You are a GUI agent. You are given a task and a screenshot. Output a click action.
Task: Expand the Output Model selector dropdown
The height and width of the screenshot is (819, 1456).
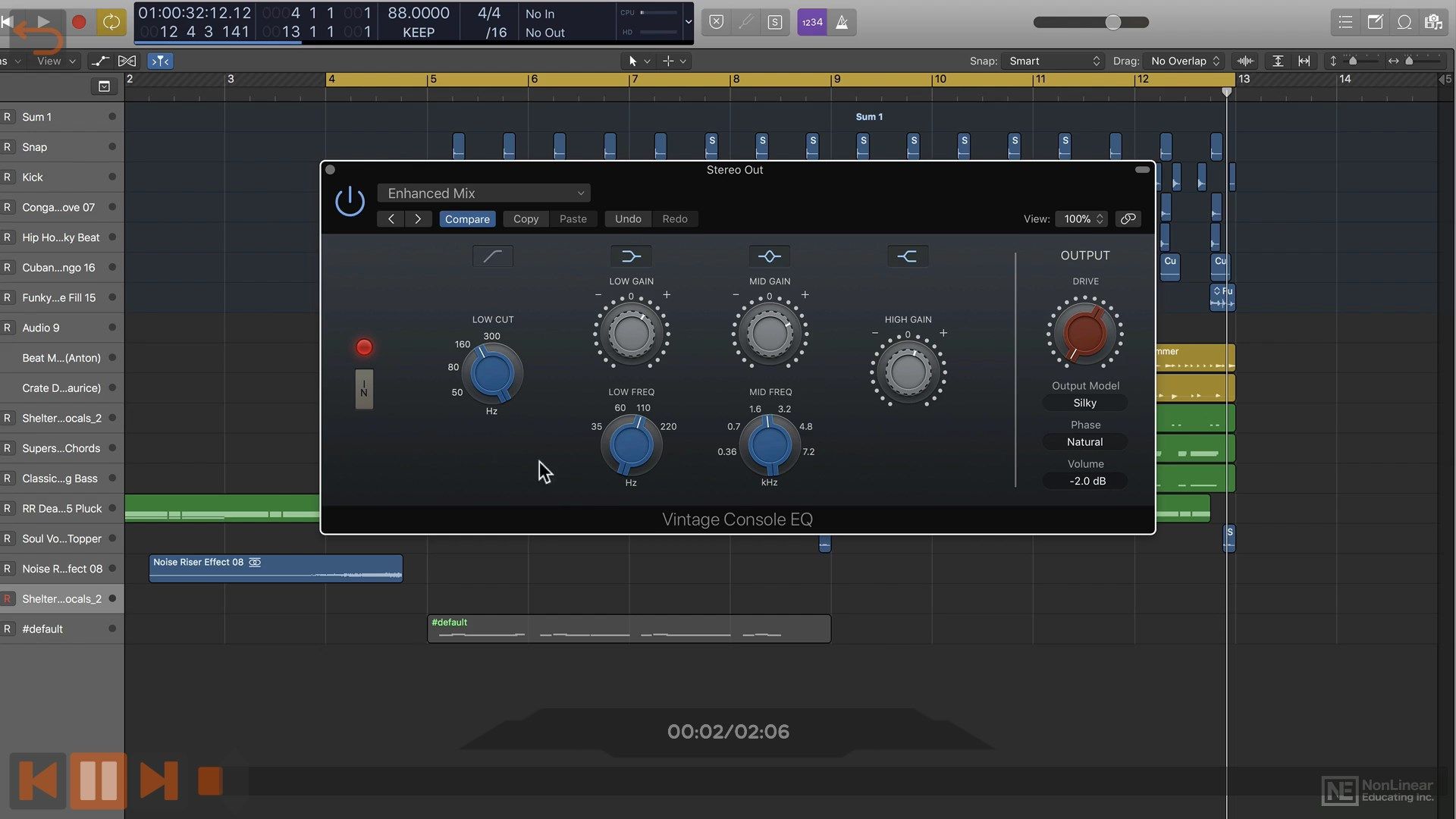pos(1084,402)
